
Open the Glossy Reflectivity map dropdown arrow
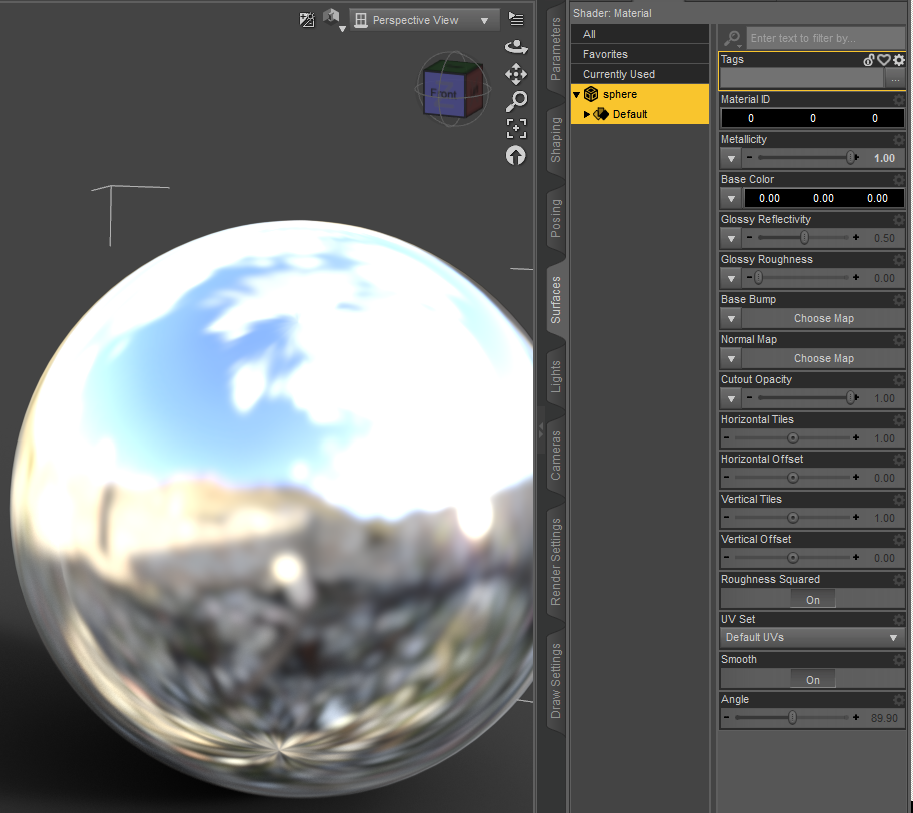tap(731, 238)
